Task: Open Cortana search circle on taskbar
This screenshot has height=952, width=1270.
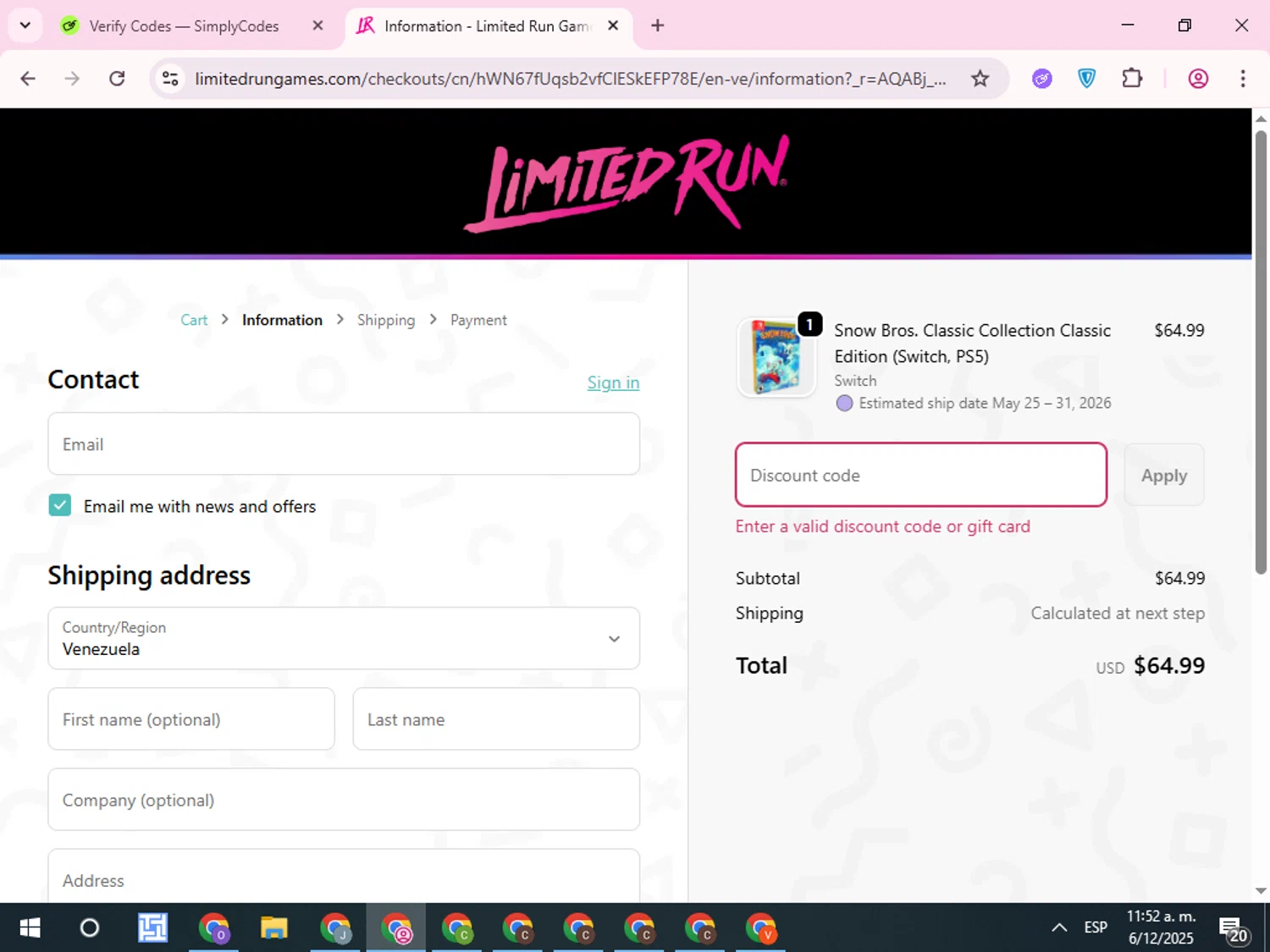Action: point(90,928)
